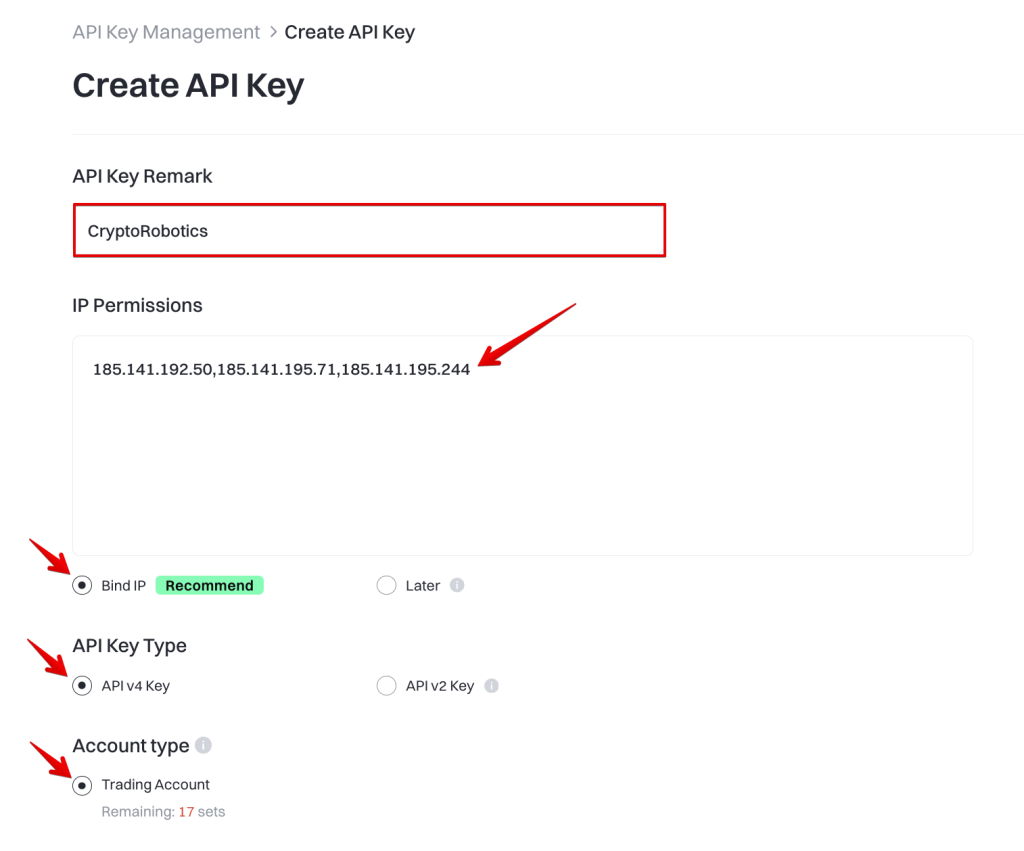This screenshot has width=1024, height=851.
Task: Select the Trading Account radio button
Action: [82, 785]
